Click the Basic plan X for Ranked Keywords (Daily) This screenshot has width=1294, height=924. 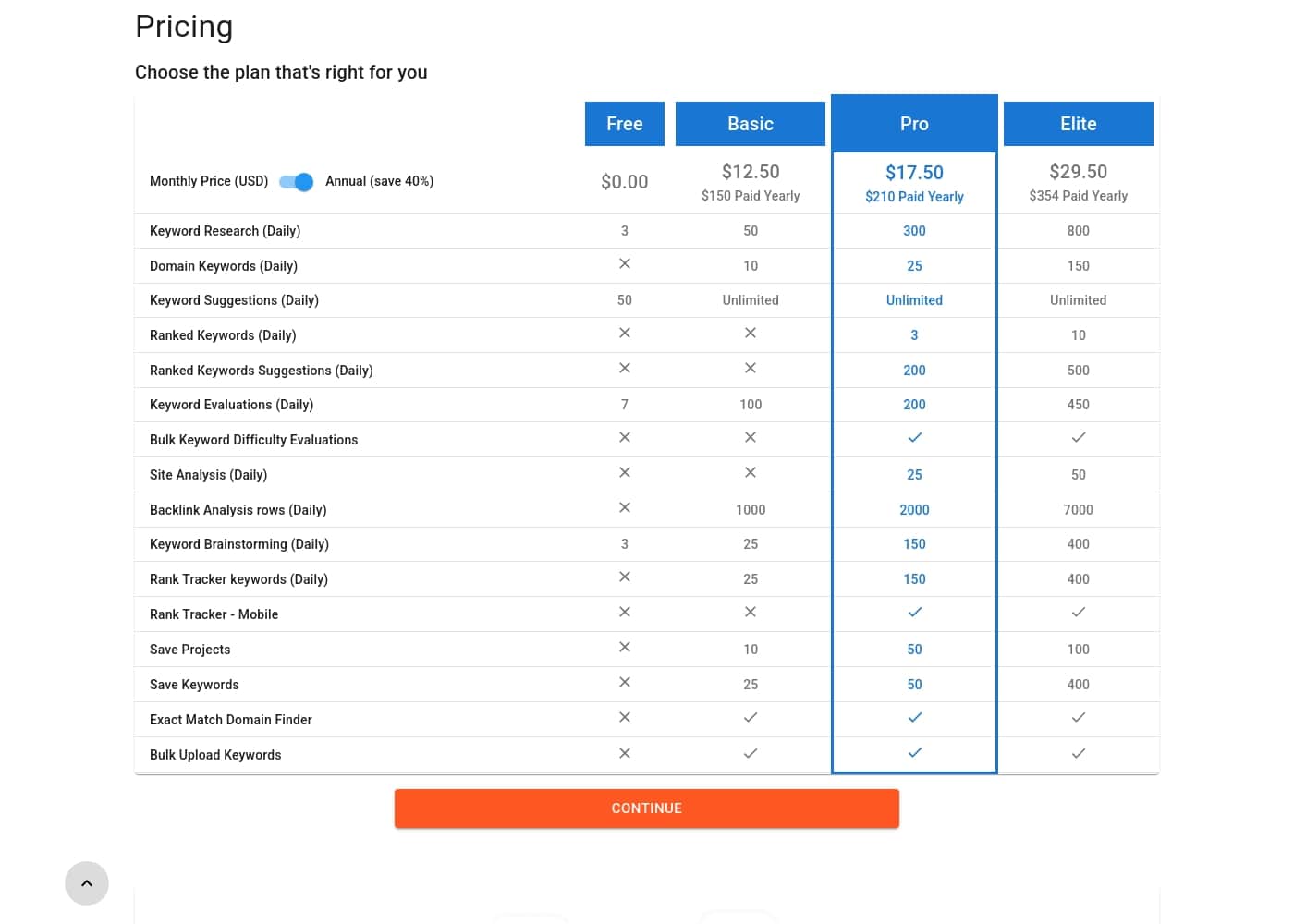[x=751, y=334]
